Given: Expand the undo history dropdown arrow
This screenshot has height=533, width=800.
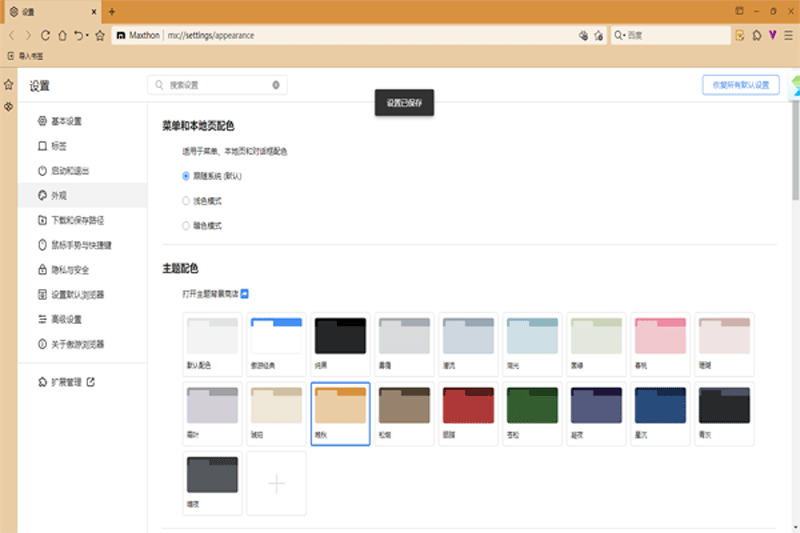Looking at the screenshot, I should [x=88, y=35].
